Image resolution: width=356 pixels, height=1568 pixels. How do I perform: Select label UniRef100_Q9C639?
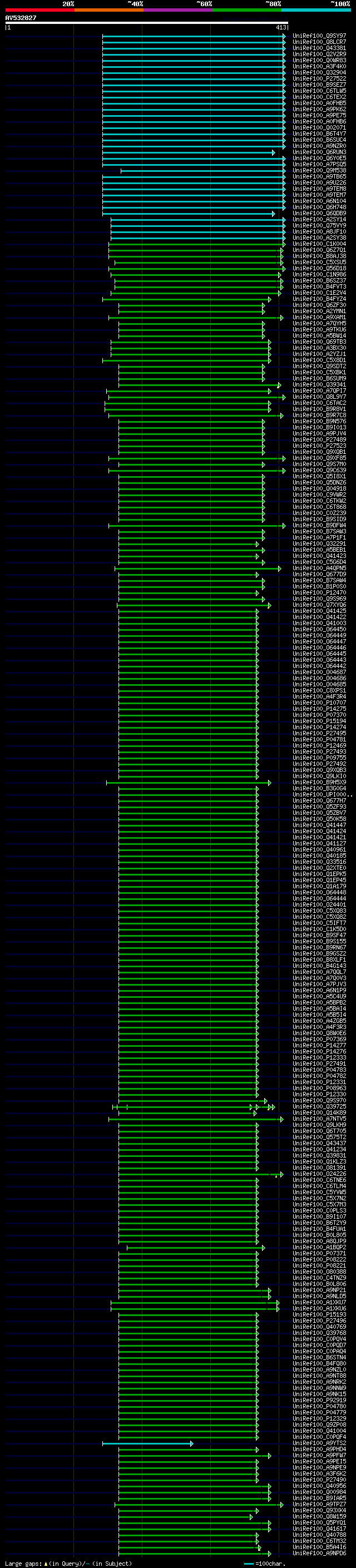319,471
